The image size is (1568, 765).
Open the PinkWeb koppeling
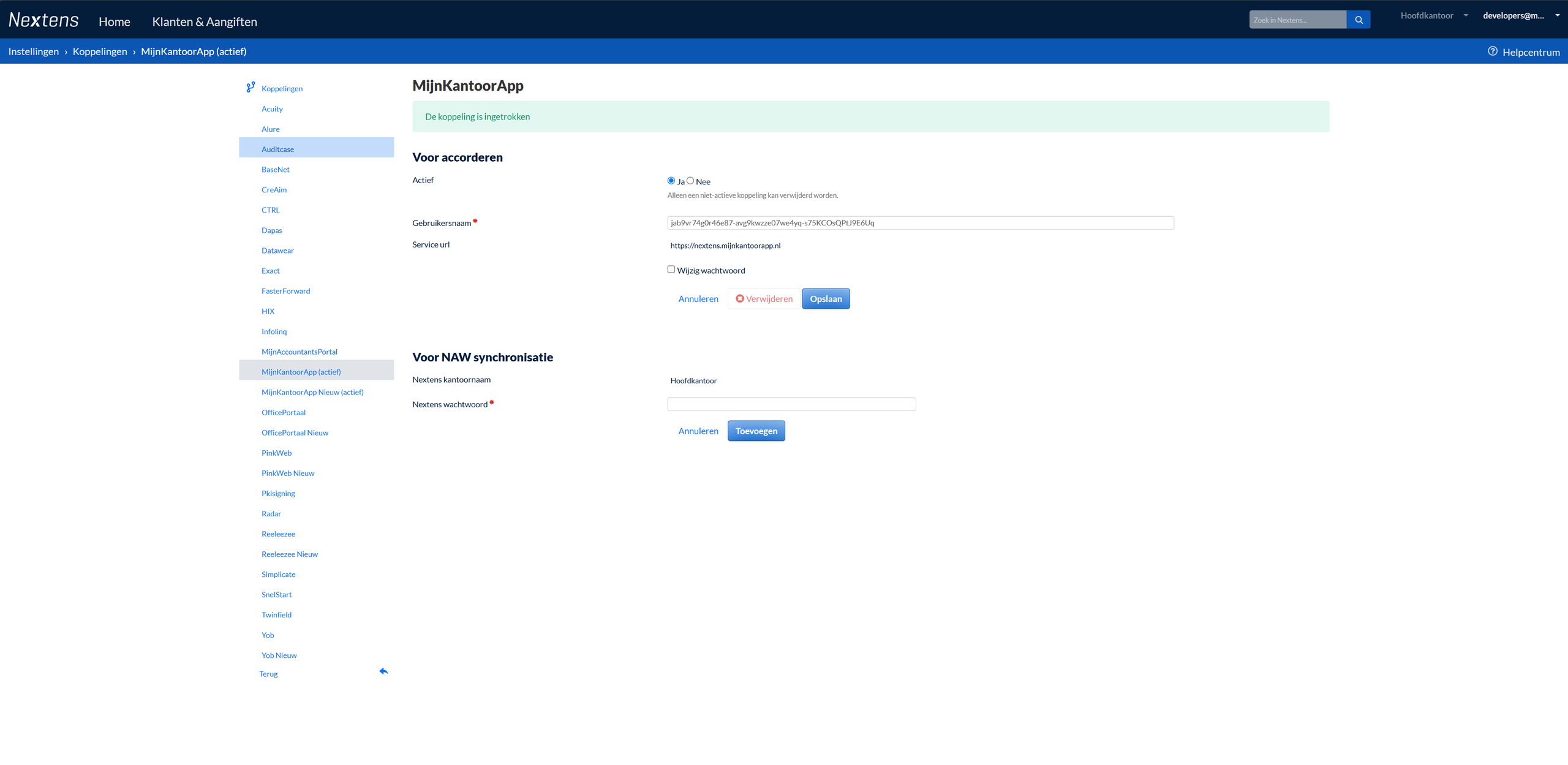pyautogui.click(x=276, y=453)
